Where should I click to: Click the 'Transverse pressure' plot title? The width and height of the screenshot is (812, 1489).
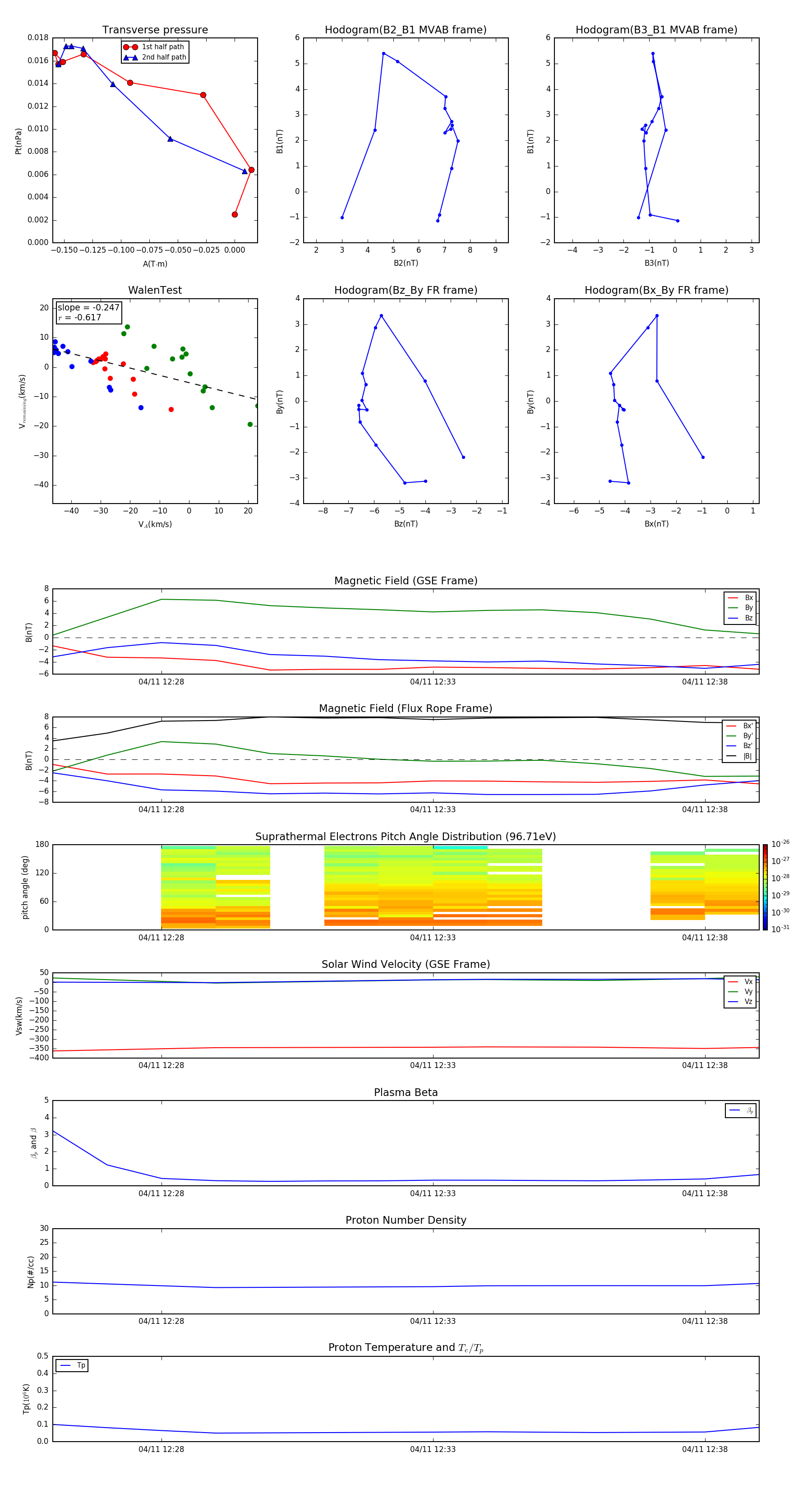click(x=155, y=30)
